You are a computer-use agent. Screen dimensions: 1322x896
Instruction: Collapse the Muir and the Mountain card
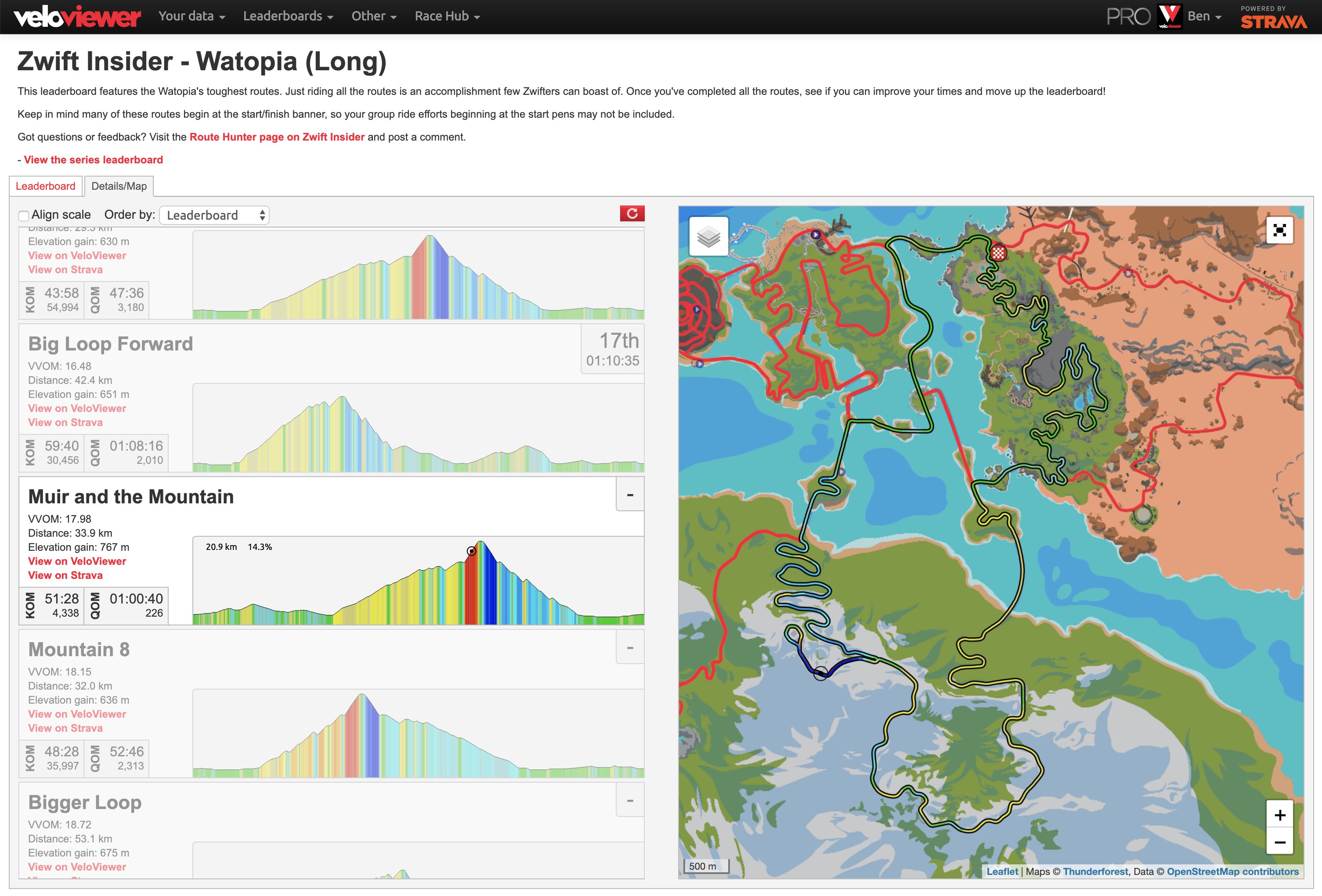pyautogui.click(x=630, y=495)
